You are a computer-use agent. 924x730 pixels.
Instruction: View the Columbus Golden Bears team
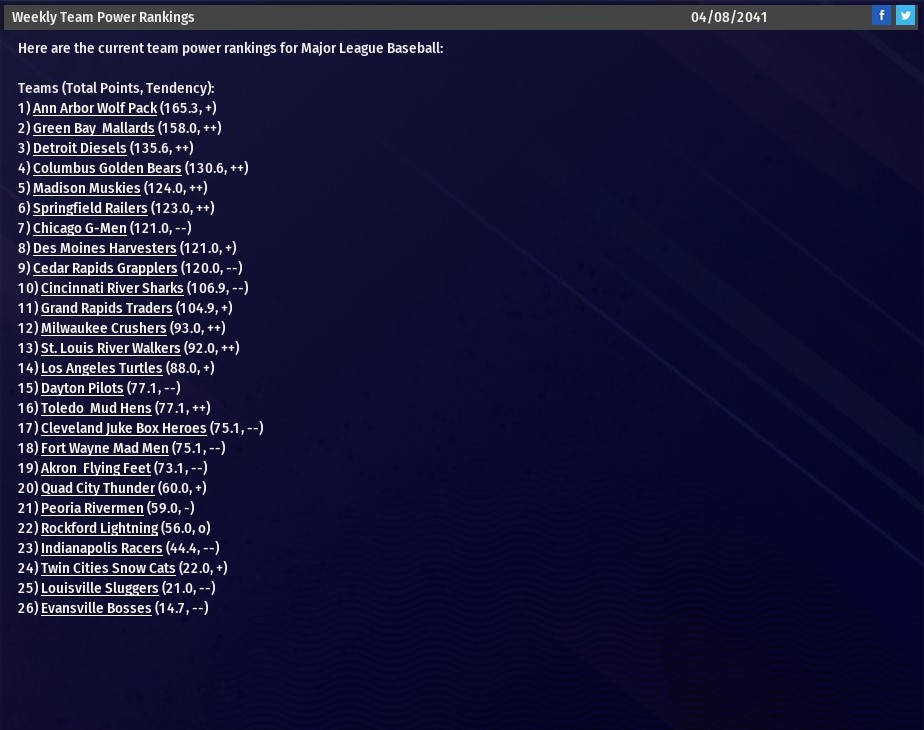click(x=107, y=169)
